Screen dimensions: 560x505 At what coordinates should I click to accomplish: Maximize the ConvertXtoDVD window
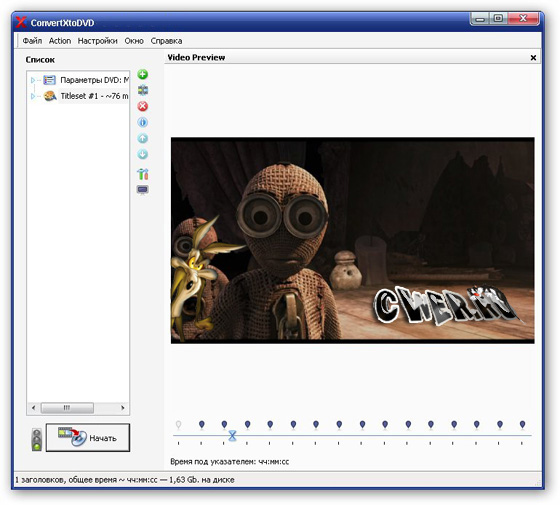click(x=498, y=19)
